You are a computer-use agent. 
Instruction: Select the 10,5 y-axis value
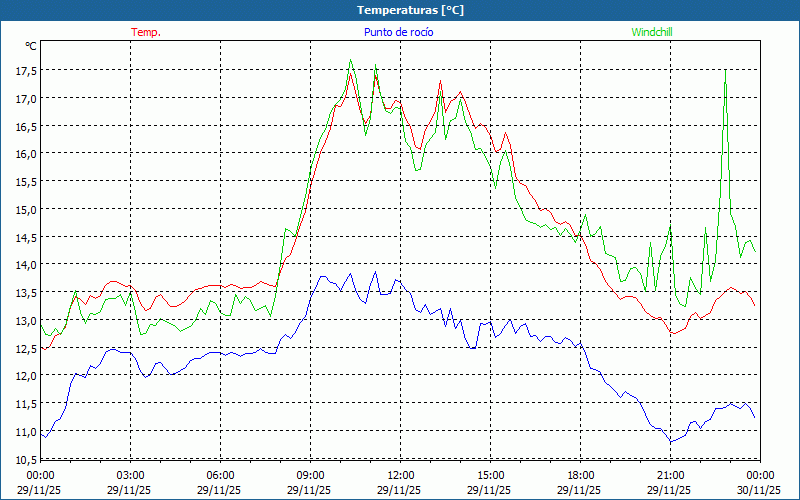pos(25,459)
